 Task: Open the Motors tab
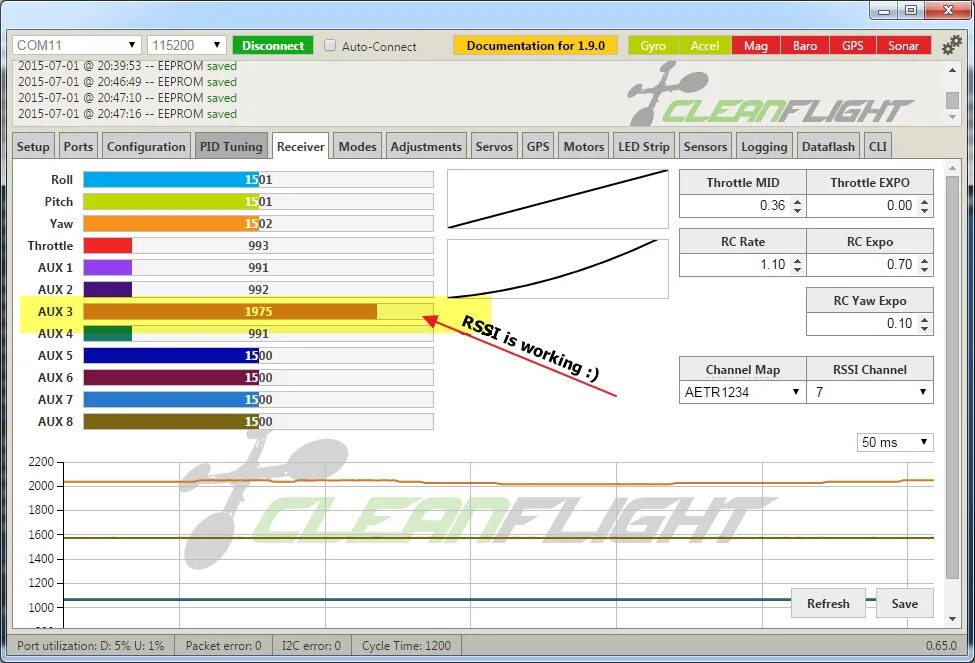pos(584,147)
